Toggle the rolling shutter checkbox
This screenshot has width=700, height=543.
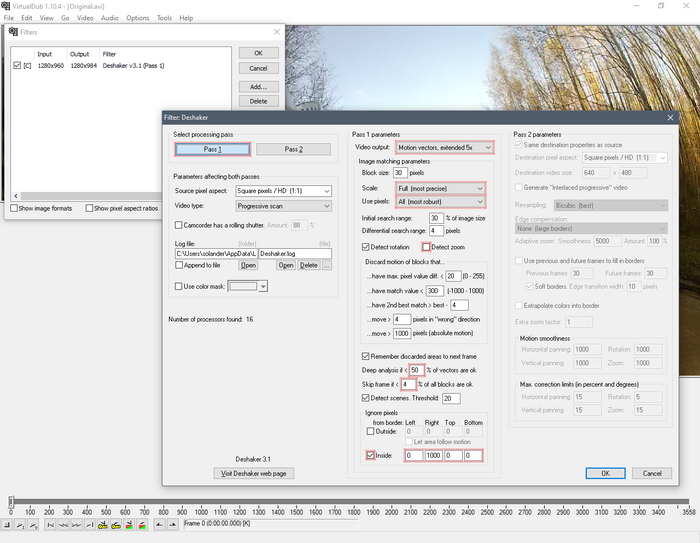[x=178, y=226]
